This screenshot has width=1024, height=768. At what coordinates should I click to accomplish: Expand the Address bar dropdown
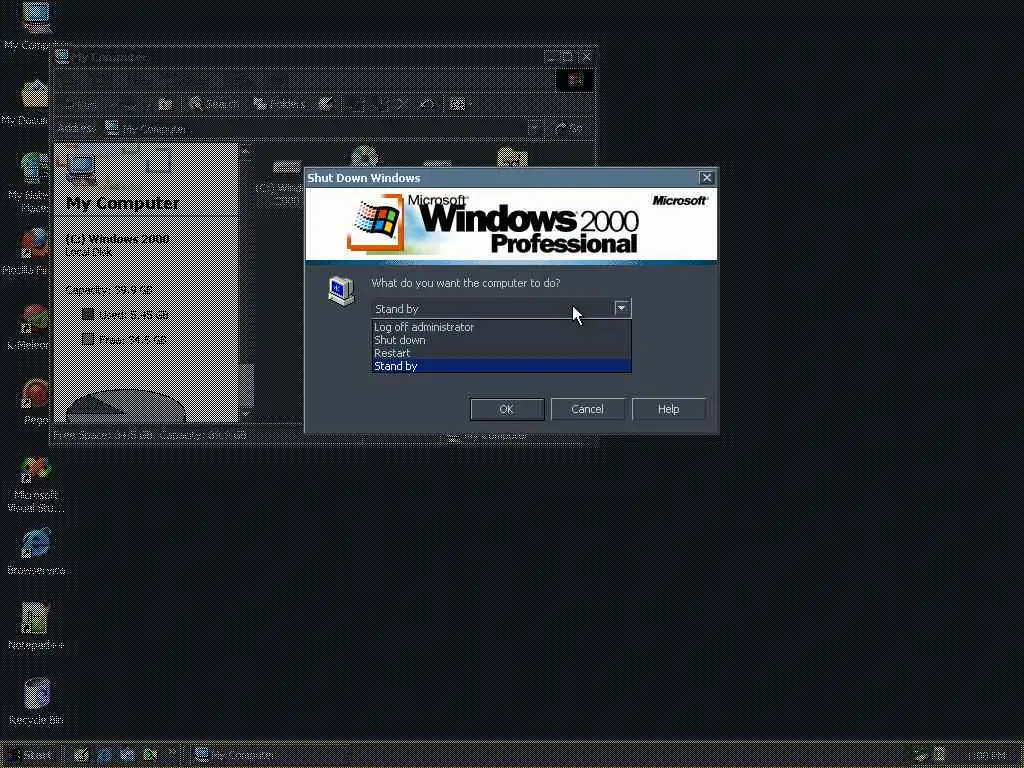535,128
